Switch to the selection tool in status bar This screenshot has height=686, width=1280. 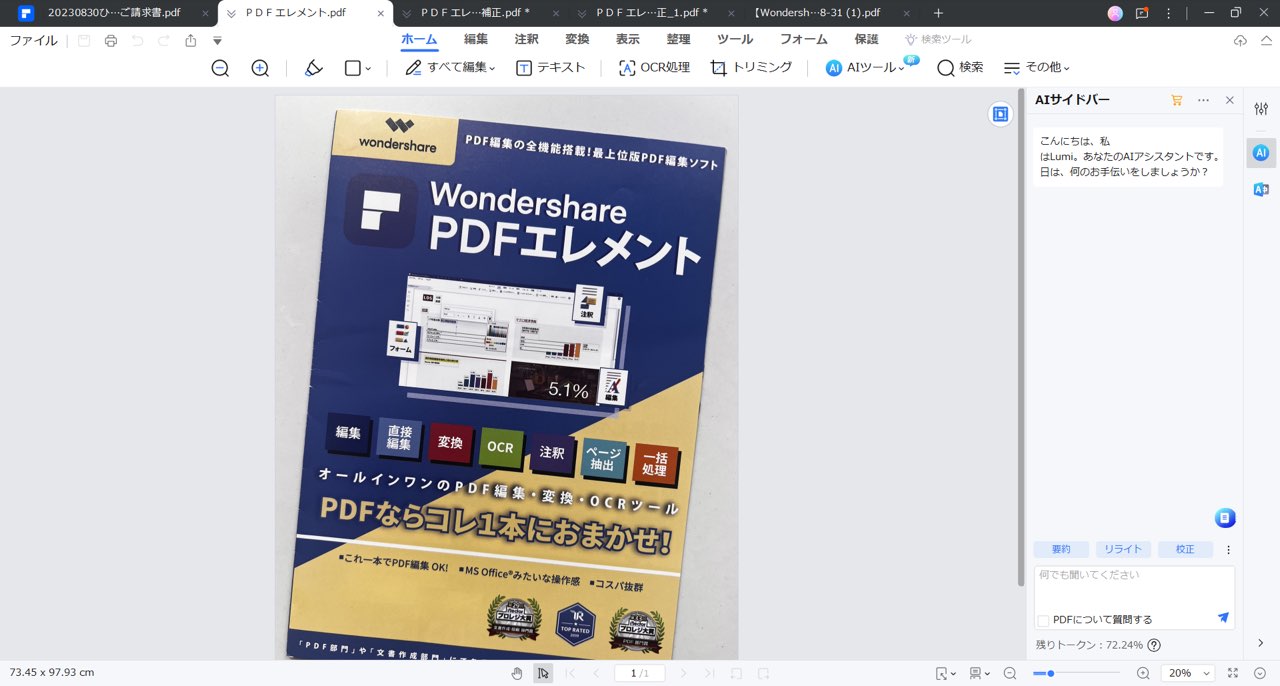(543, 673)
